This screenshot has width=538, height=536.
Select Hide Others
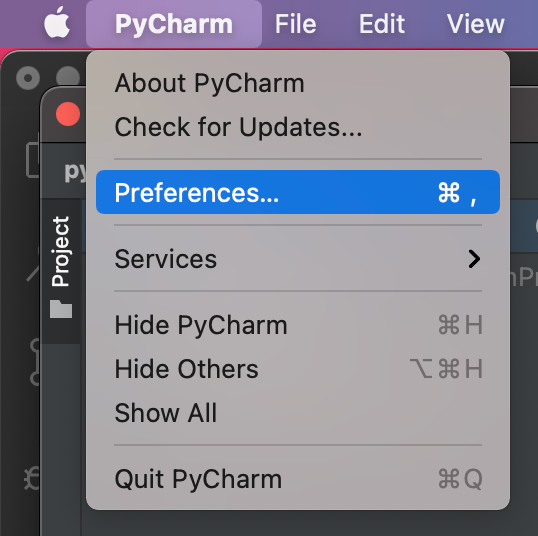click(x=298, y=369)
